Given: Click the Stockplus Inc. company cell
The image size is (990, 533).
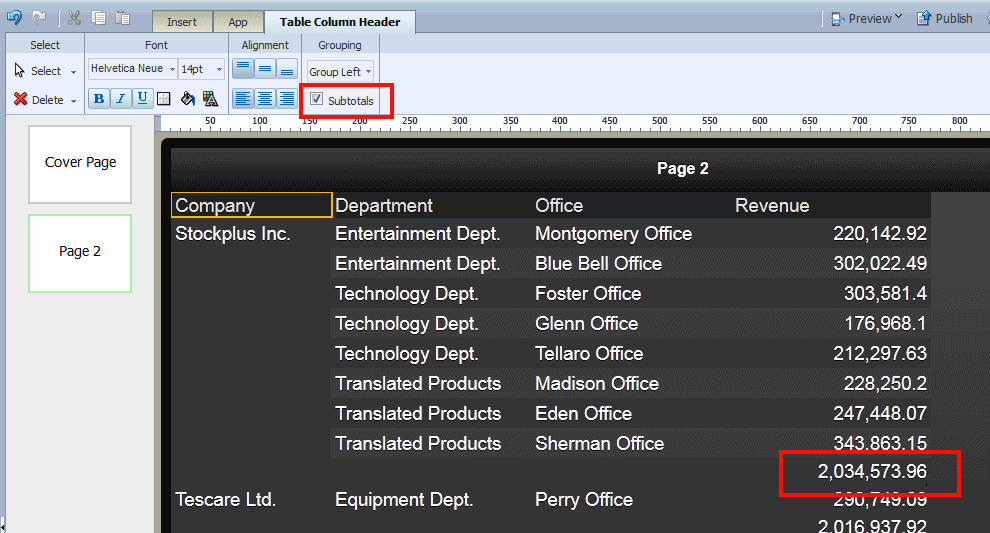Looking at the screenshot, I should pos(232,234).
